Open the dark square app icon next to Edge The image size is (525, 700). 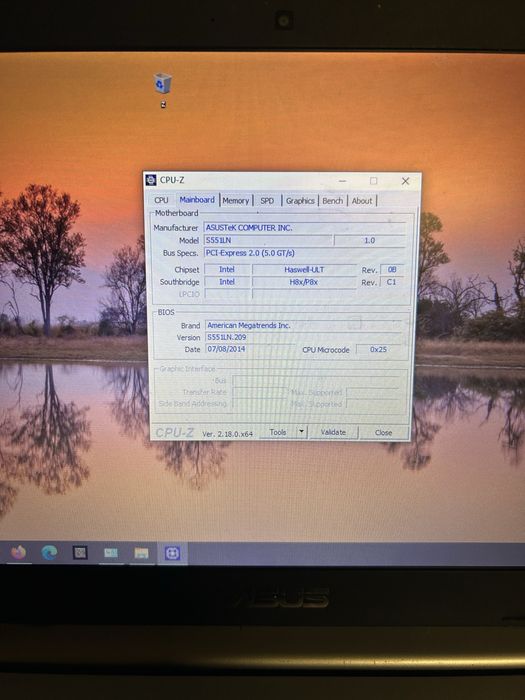(x=80, y=553)
